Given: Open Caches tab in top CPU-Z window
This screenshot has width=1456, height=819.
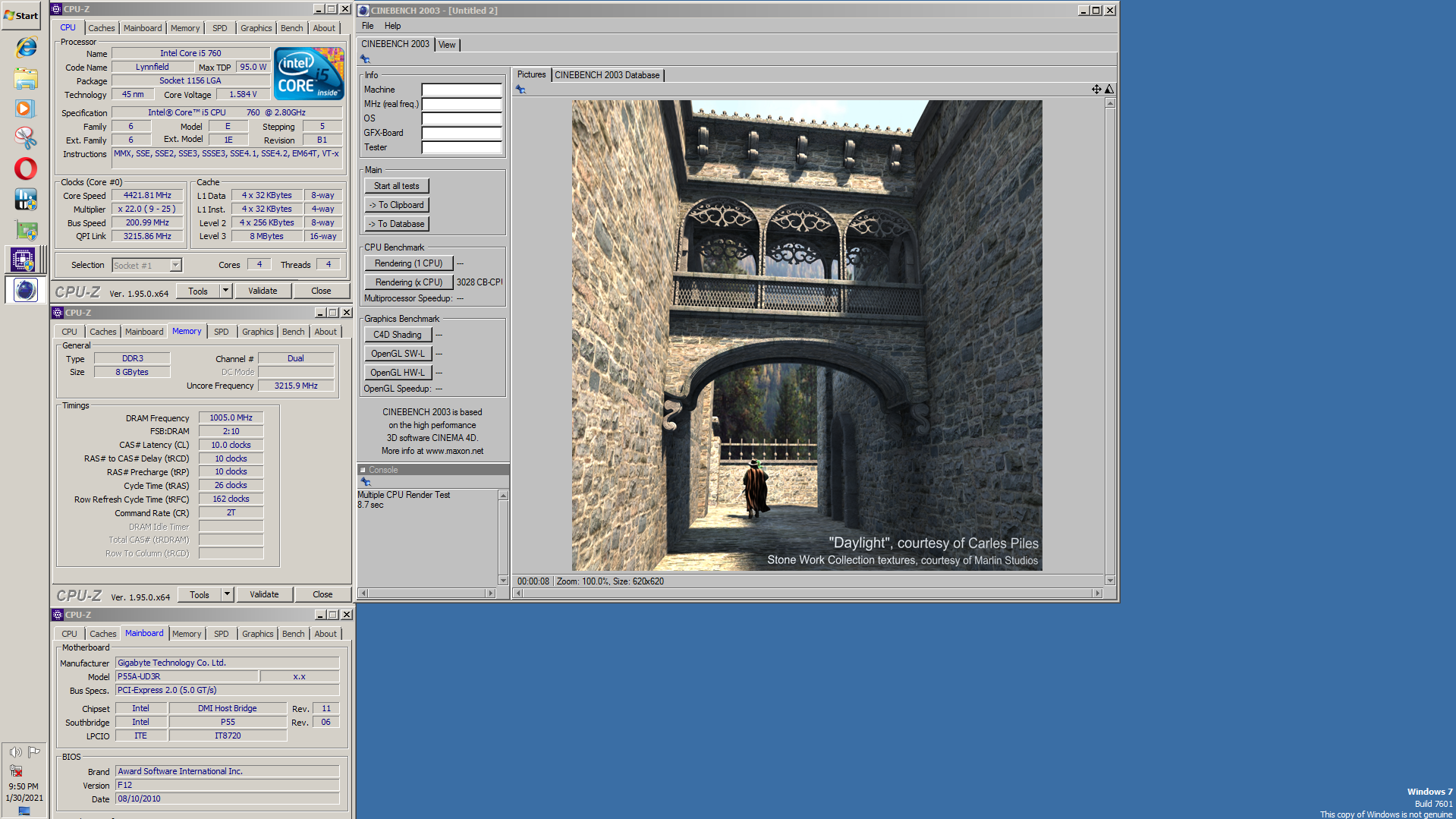Looking at the screenshot, I should pos(102,28).
